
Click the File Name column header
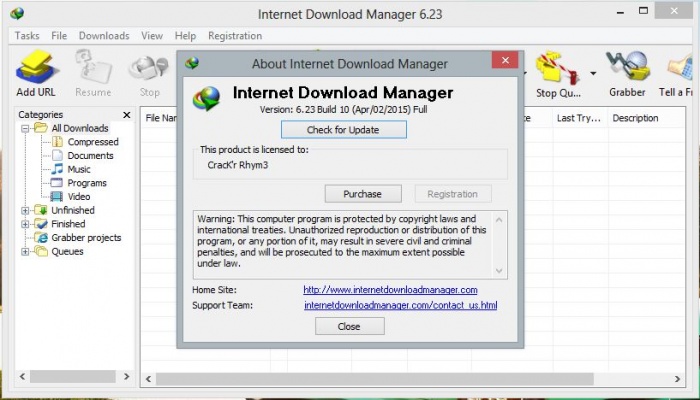point(160,118)
